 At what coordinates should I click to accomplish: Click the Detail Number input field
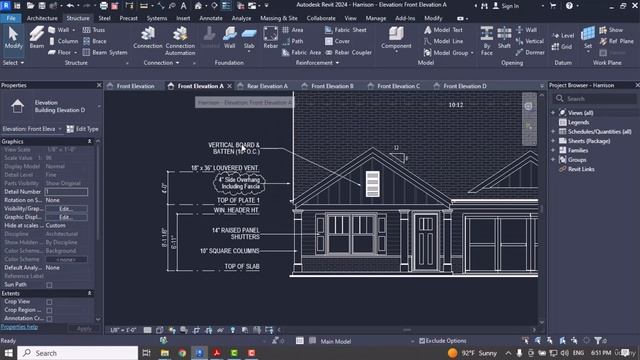[x=67, y=192]
